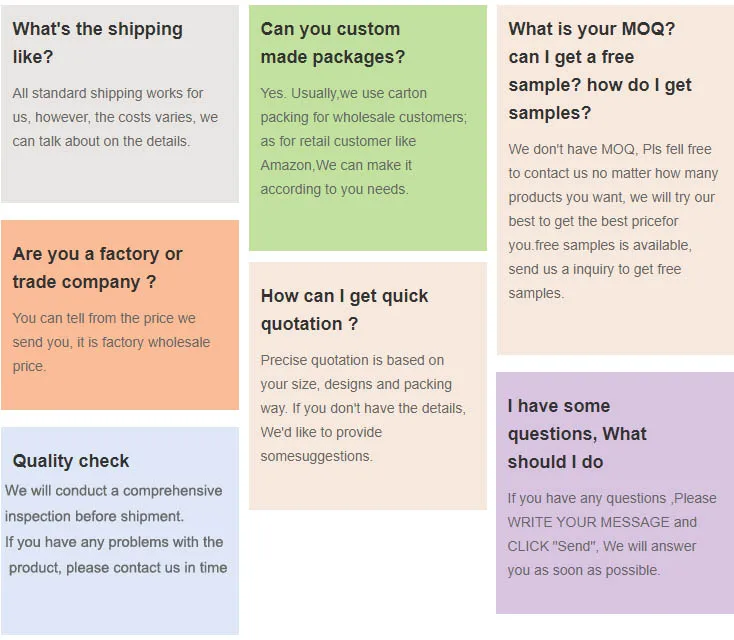Click the "Quality check" heading

pos(71,461)
